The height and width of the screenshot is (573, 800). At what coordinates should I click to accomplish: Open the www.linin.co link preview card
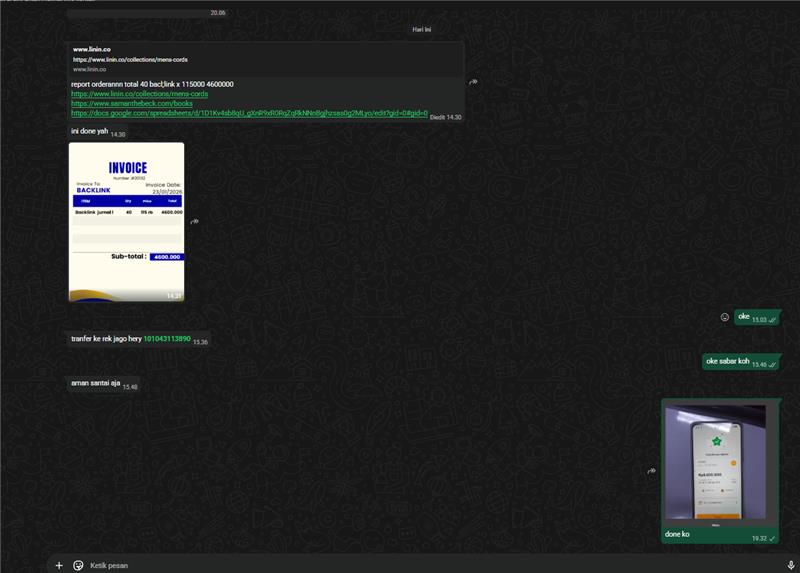click(265, 59)
